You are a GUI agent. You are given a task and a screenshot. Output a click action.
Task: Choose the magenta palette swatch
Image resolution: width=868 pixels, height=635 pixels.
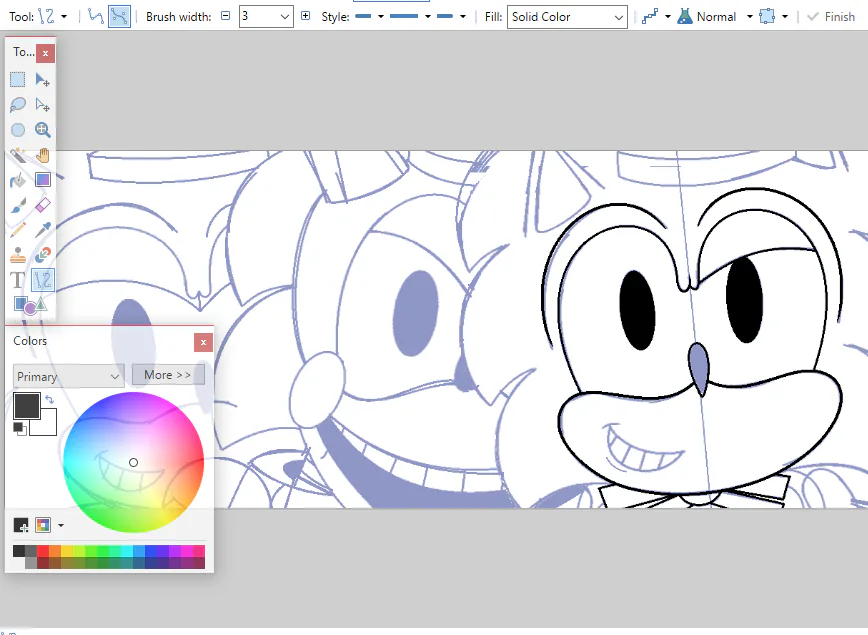tap(187, 551)
